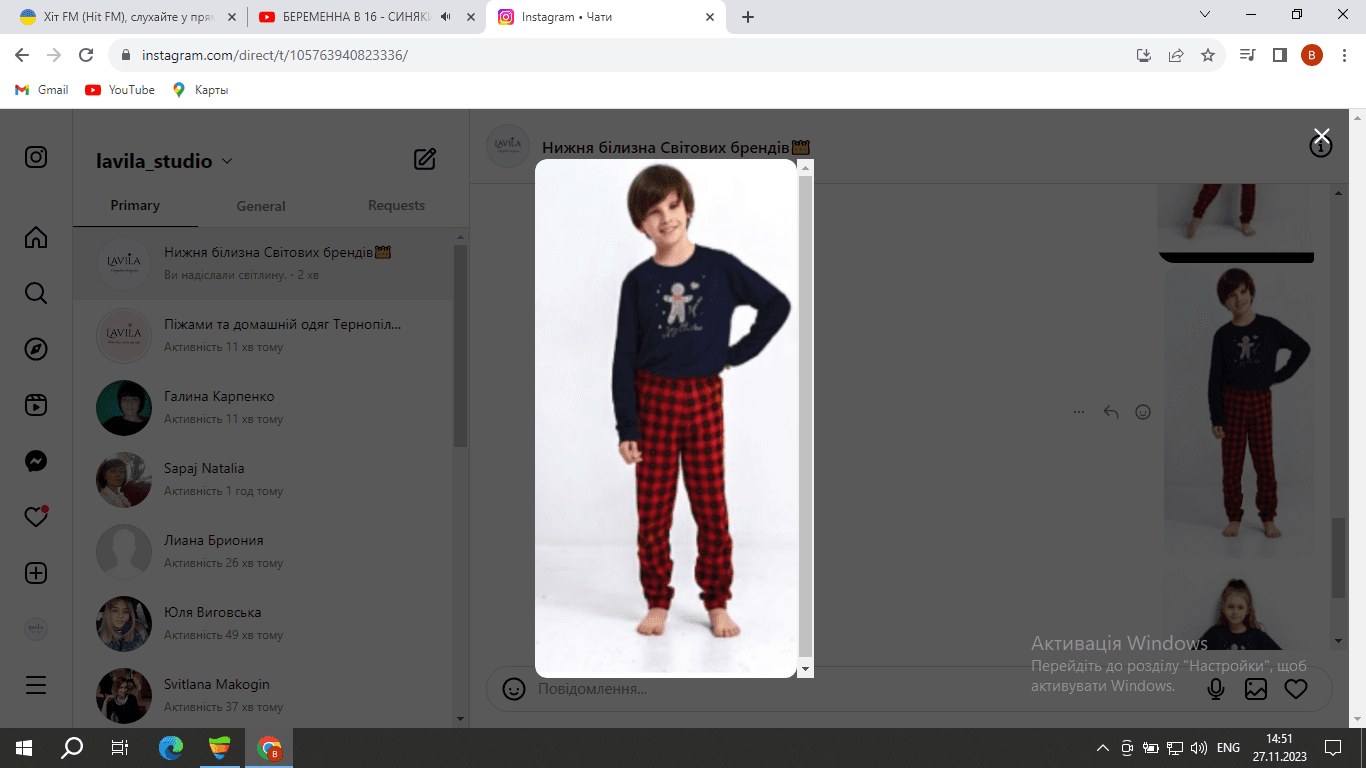Open Windows taskbar search
The width and height of the screenshot is (1366, 768).
click(x=72, y=747)
